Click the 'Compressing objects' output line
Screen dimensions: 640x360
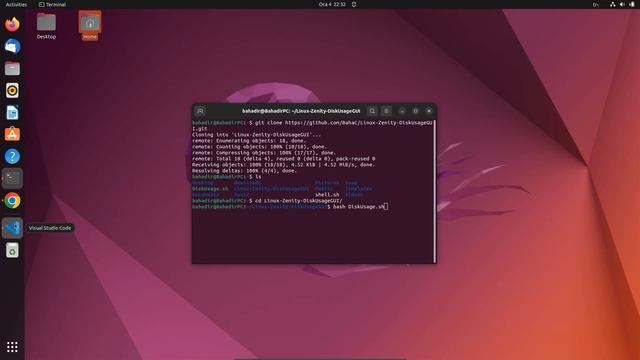264,153
